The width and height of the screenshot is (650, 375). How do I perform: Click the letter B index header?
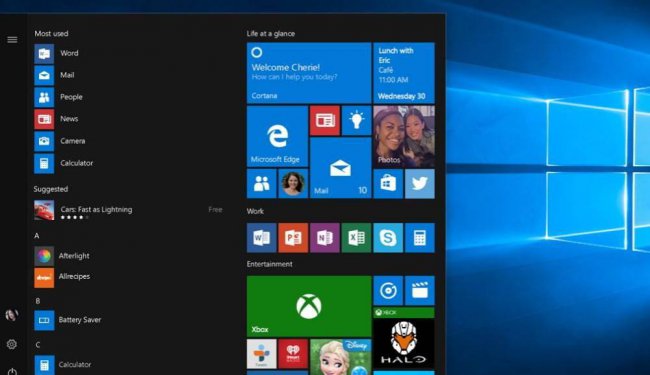[38, 301]
